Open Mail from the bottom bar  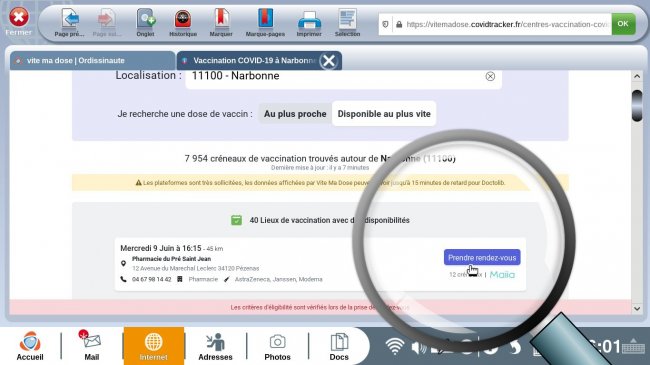(92, 346)
